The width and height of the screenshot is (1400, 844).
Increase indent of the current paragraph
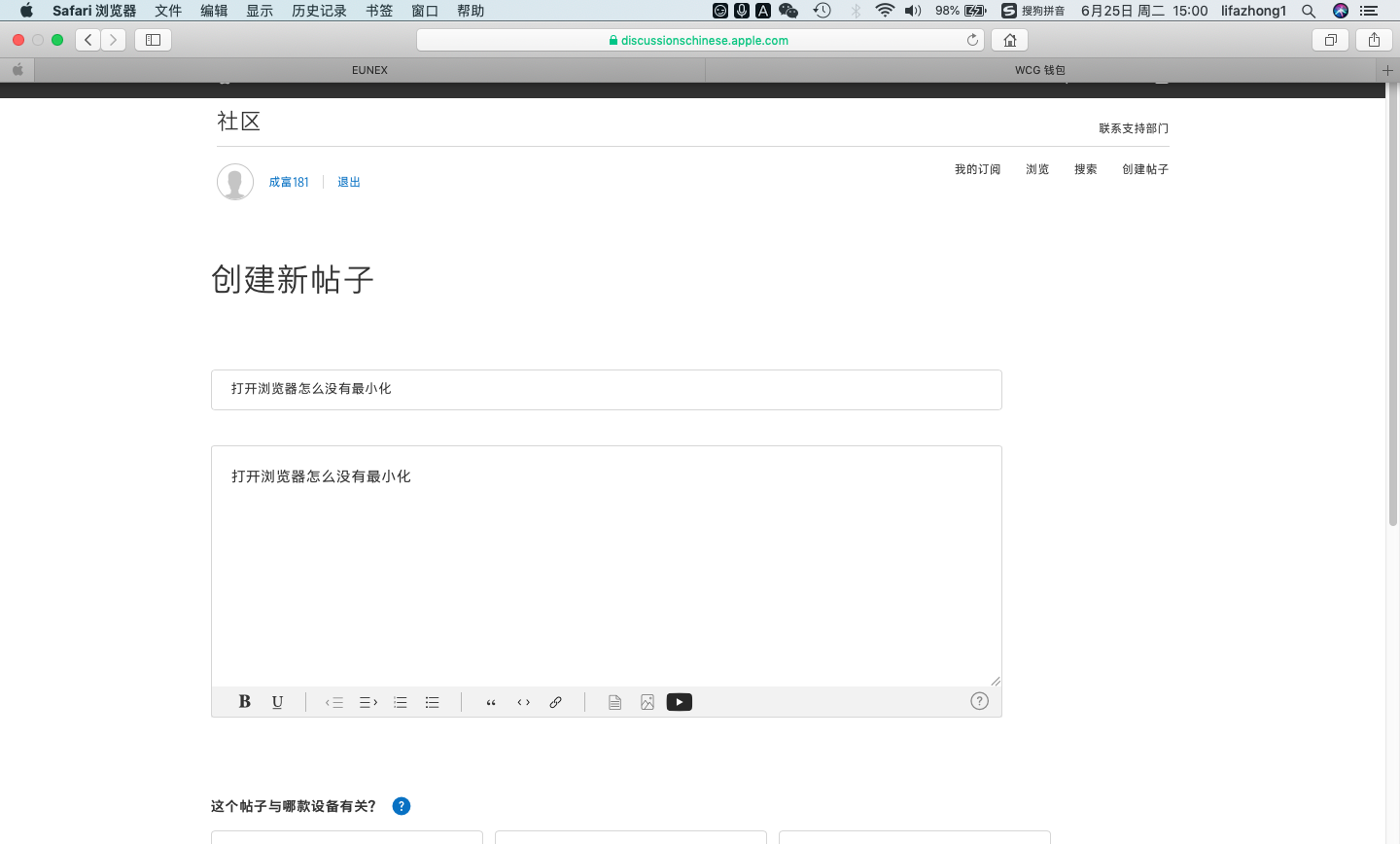[368, 702]
